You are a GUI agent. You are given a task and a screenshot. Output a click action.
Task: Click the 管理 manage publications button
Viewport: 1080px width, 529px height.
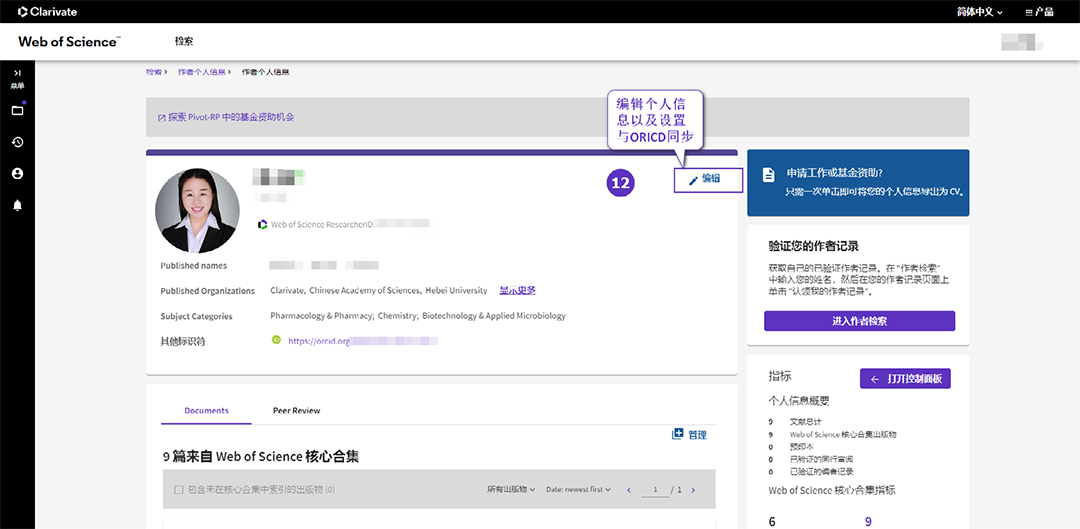(x=689, y=435)
